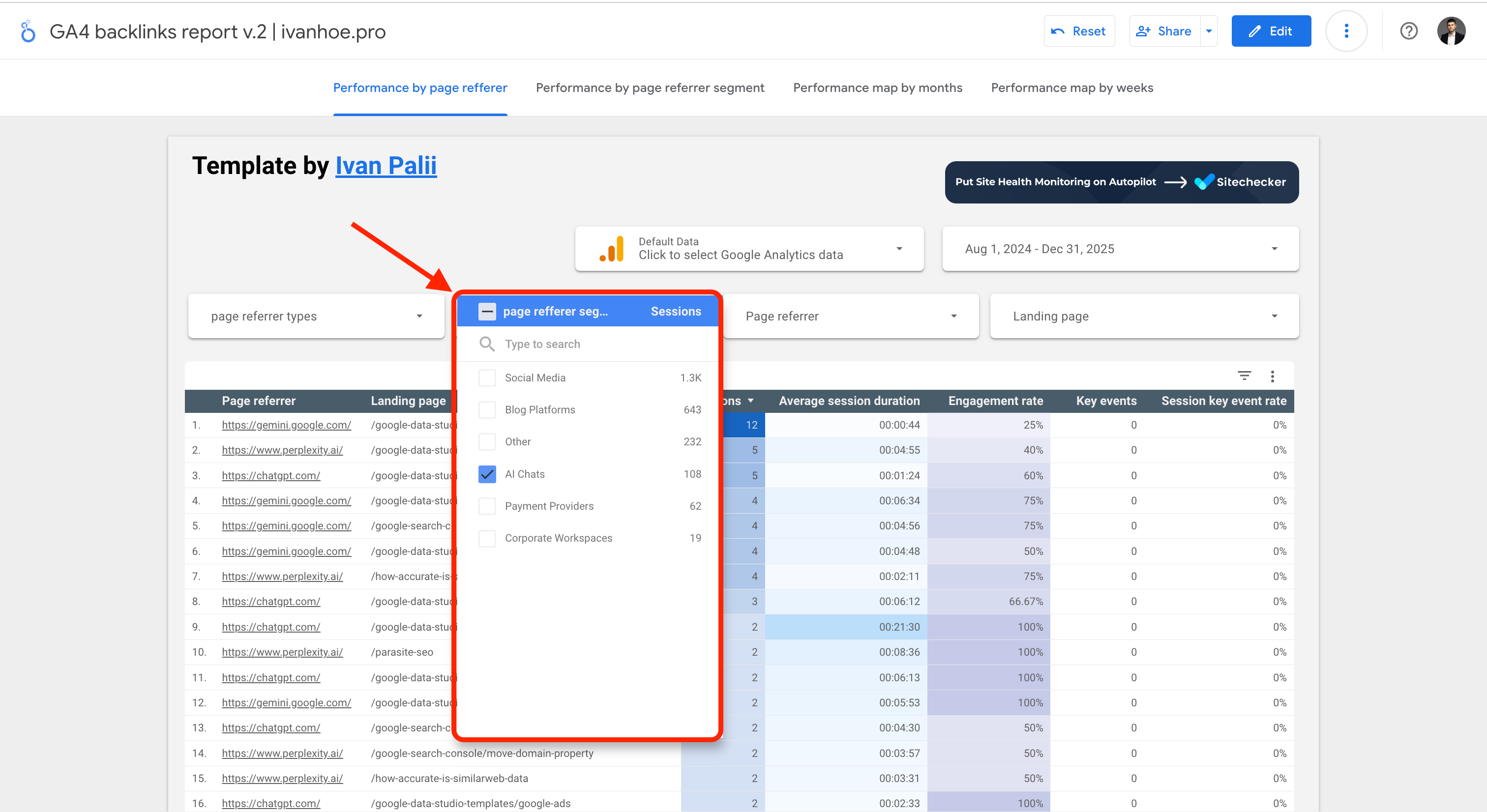
Task: Open the table's three-dot chart menu
Action: point(1272,377)
